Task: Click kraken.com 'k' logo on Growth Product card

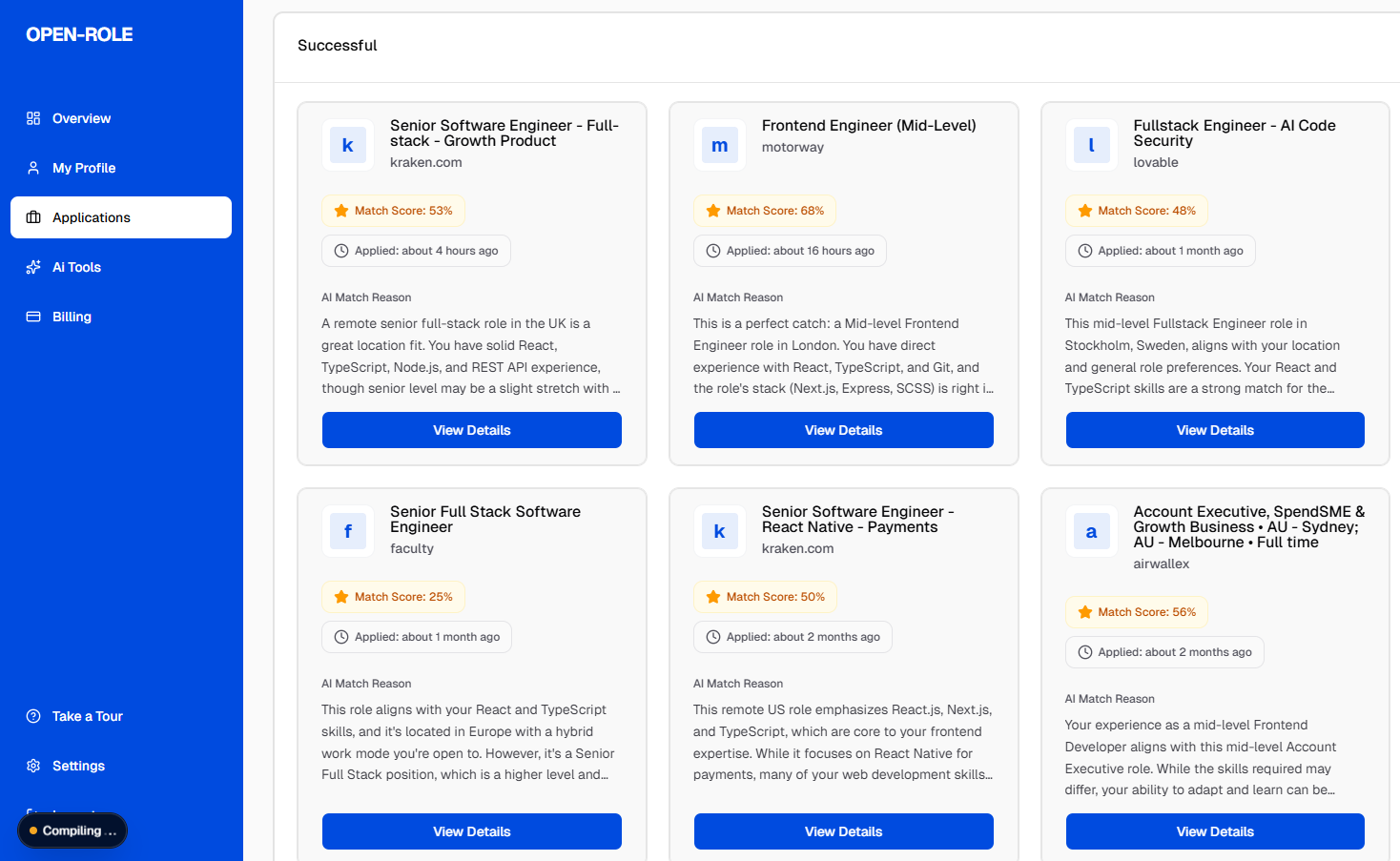Action: [x=348, y=145]
